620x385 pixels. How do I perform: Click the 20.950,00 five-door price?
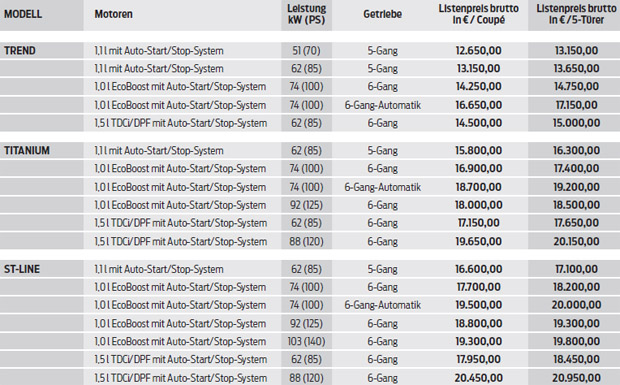coord(576,378)
